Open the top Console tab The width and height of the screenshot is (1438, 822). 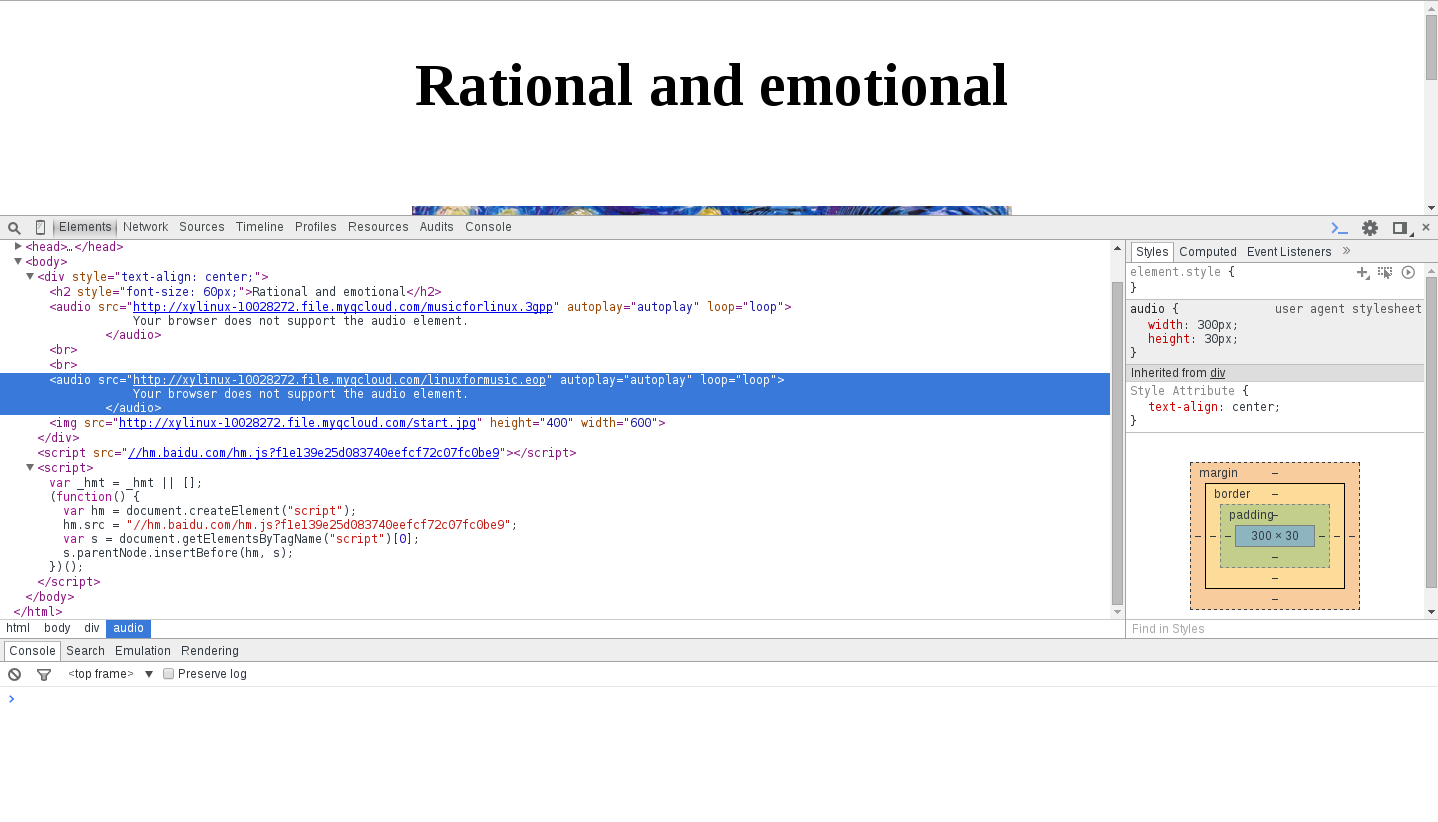488,227
